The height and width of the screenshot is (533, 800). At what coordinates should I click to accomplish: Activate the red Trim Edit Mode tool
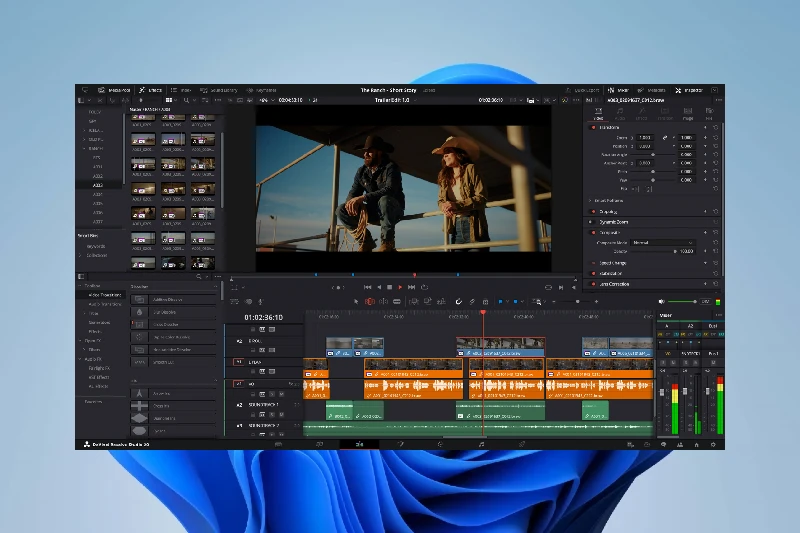tap(370, 301)
